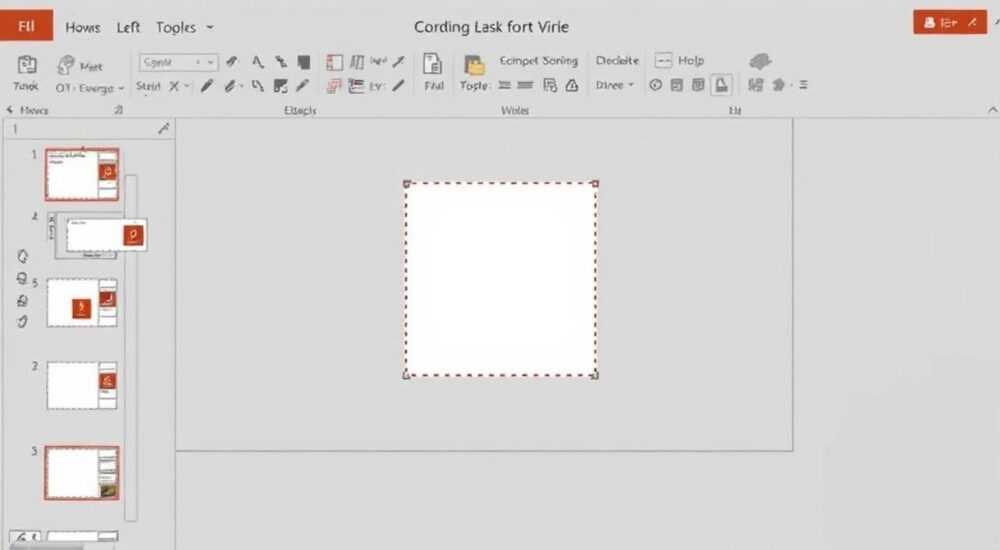Click the Ecmpet Soning button
The height and width of the screenshot is (550, 1000).
[538, 61]
